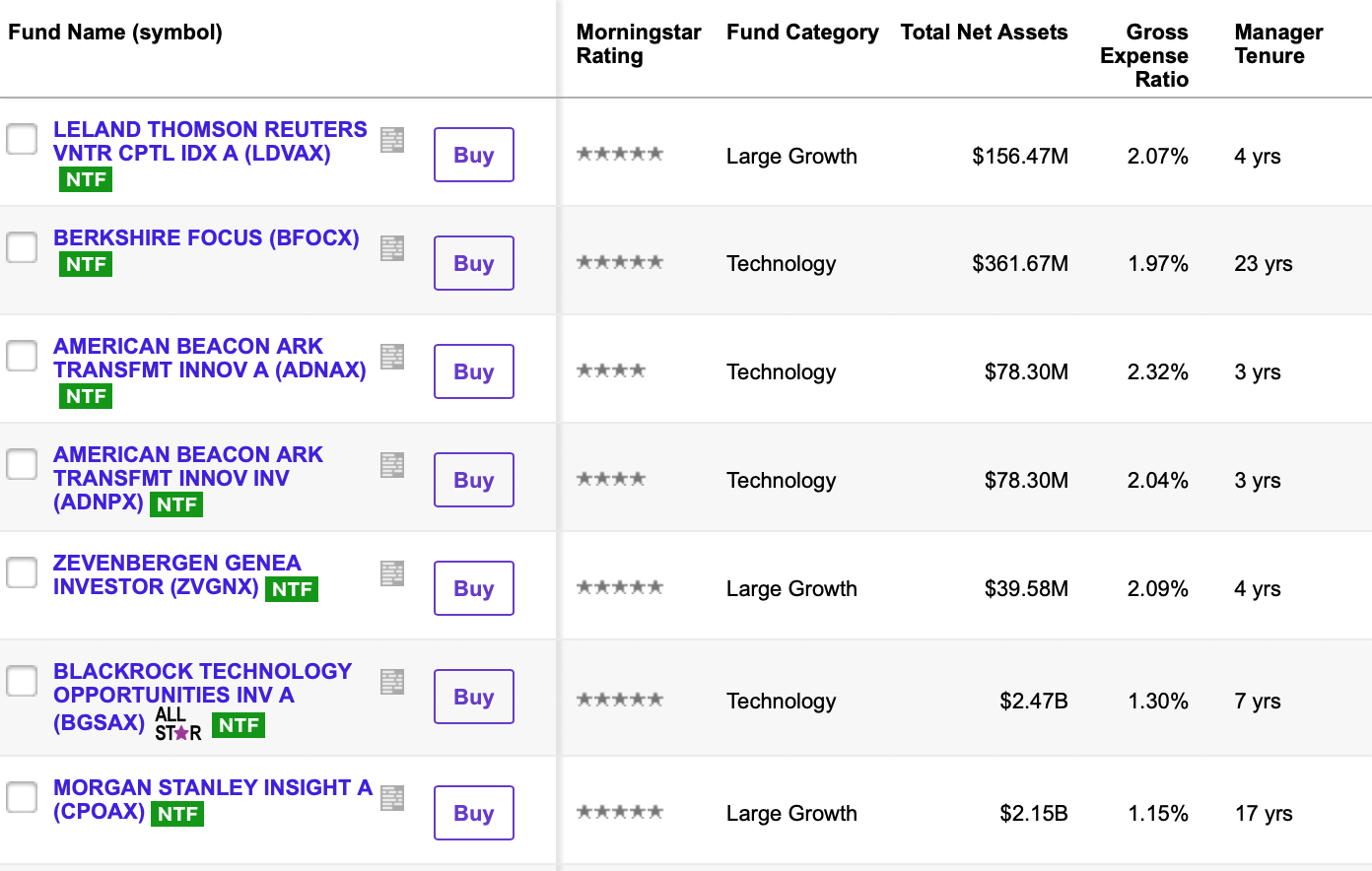Tick the Morgan Stanley Insight A checkbox
1372x871 pixels.
pyautogui.click(x=22, y=797)
